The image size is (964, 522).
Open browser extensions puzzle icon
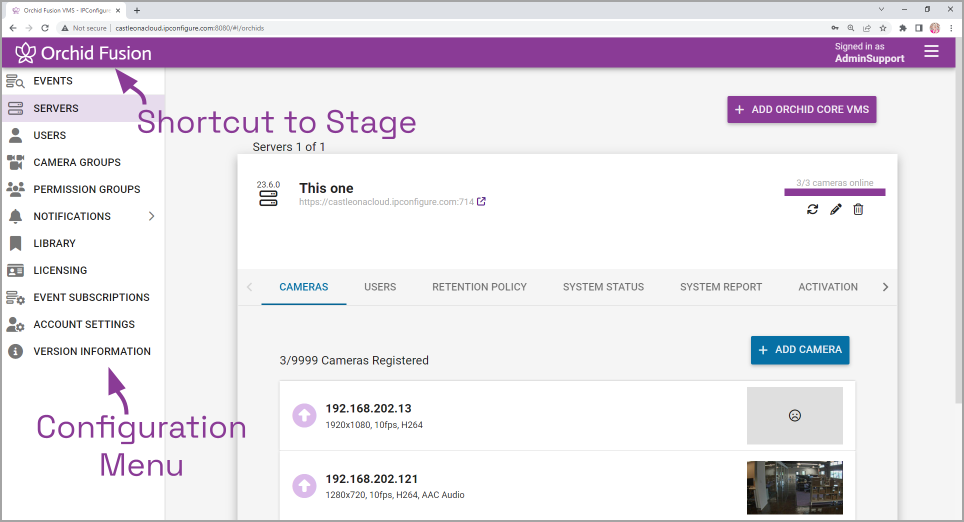(903, 28)
